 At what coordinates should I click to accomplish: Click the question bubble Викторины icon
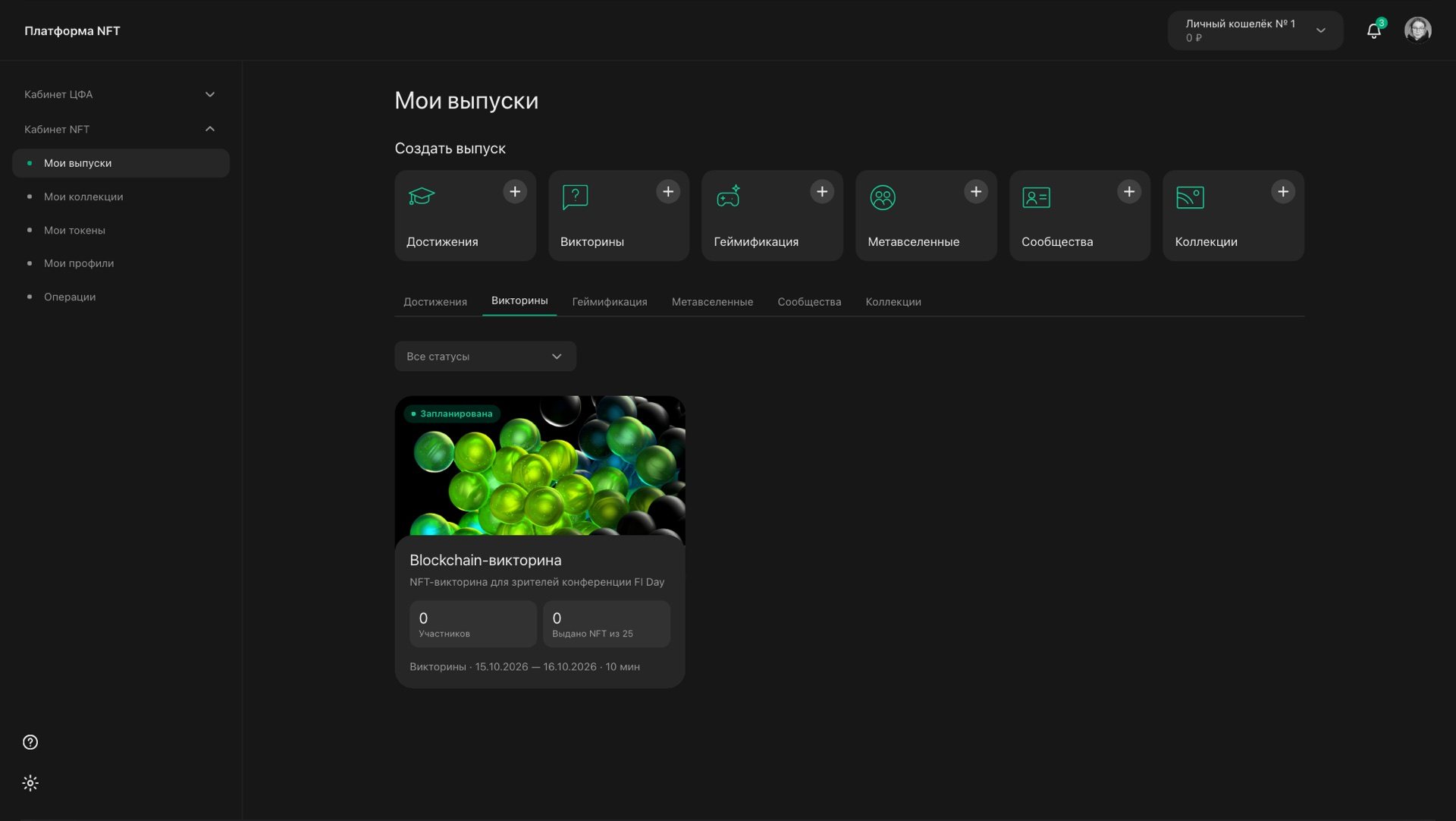(575, 197)
